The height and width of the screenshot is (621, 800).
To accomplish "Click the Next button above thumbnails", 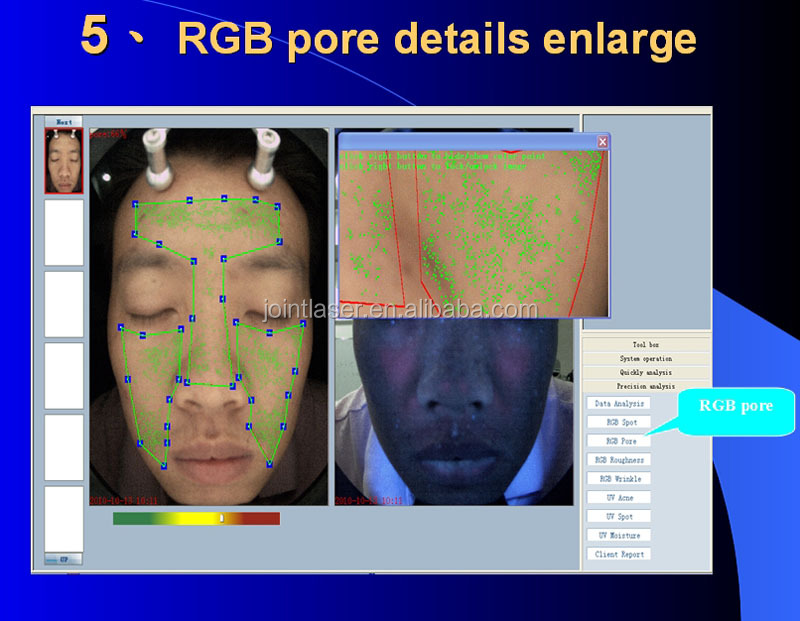I will pyautogui.click(x=64, y=122).
